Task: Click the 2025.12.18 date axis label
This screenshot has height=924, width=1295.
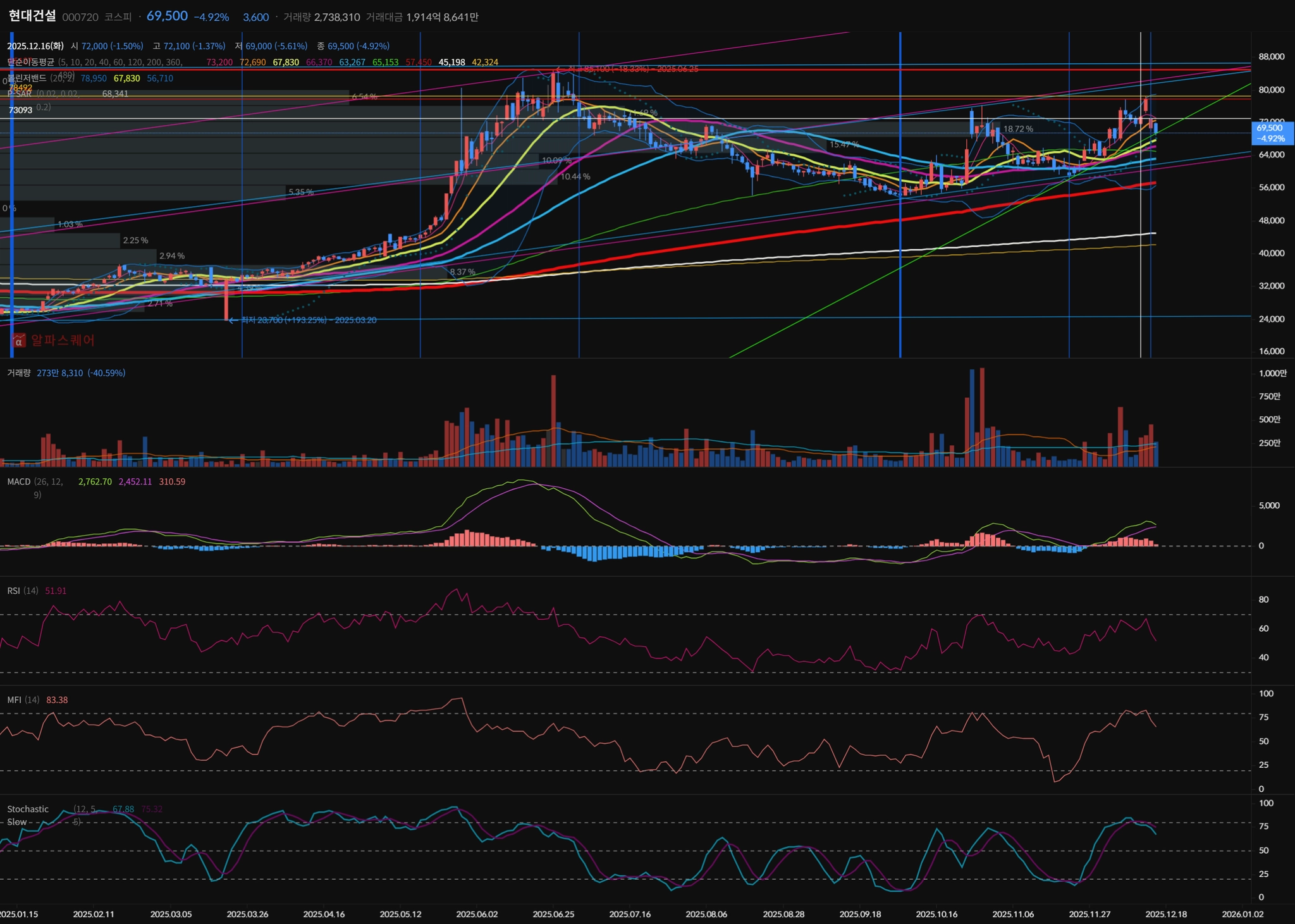Action: [1166, 915]
